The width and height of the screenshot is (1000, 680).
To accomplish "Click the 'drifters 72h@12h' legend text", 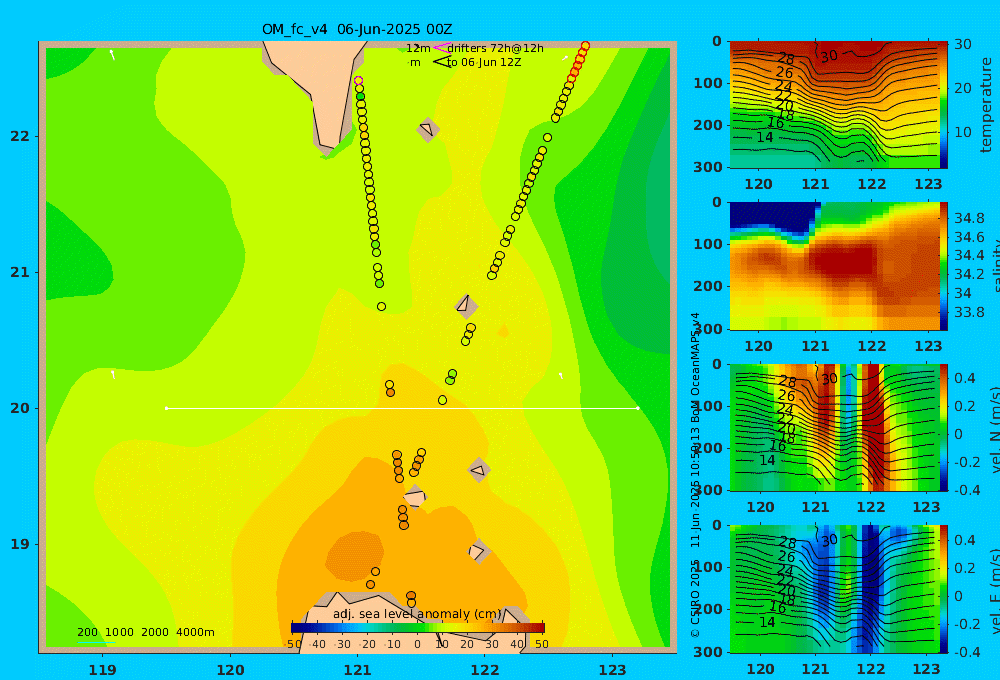I will coord(496,48).
